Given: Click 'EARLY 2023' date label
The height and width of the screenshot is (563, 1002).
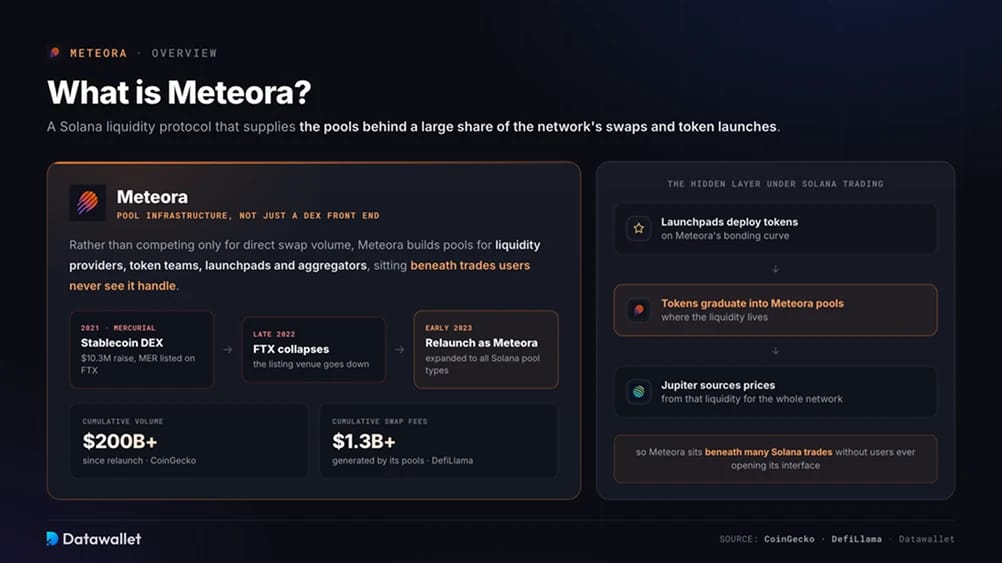Looking at the screenshot, I should 449,328.
